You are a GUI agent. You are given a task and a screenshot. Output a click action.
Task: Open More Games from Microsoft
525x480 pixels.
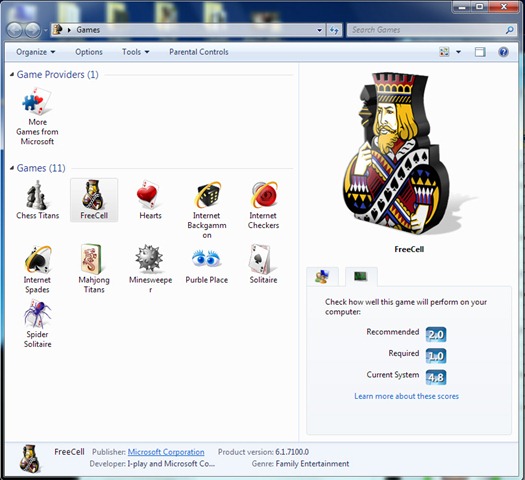[37, 101]
